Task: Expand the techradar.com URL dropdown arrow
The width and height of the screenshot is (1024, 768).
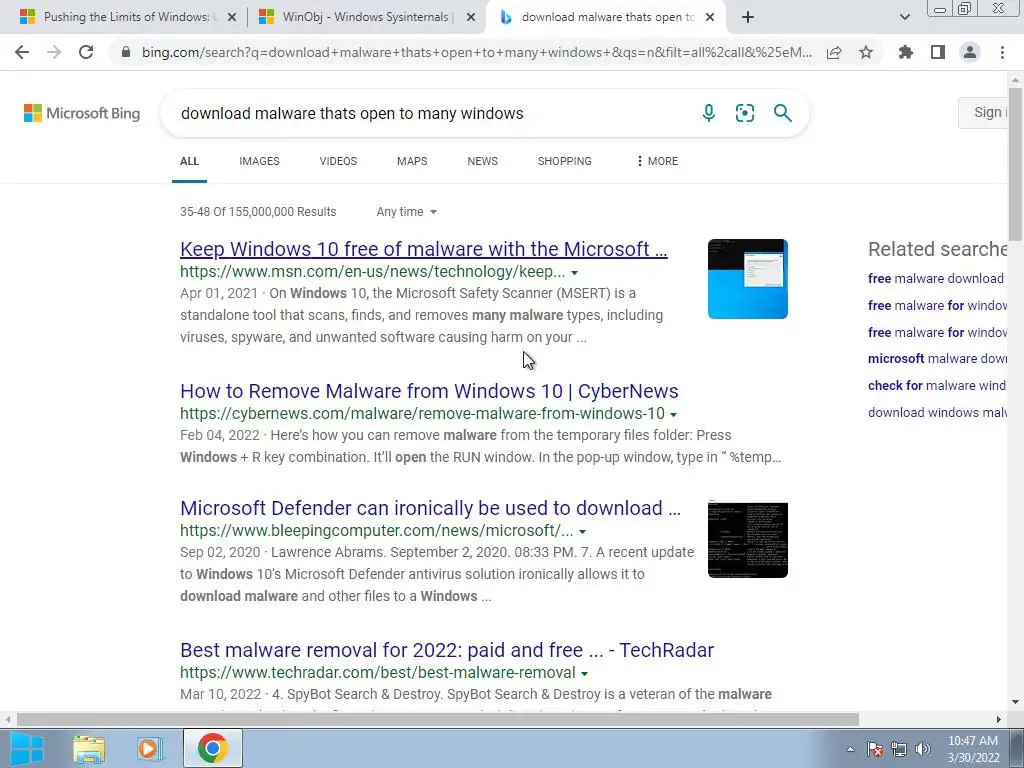Action: click(x=584, y=674)
